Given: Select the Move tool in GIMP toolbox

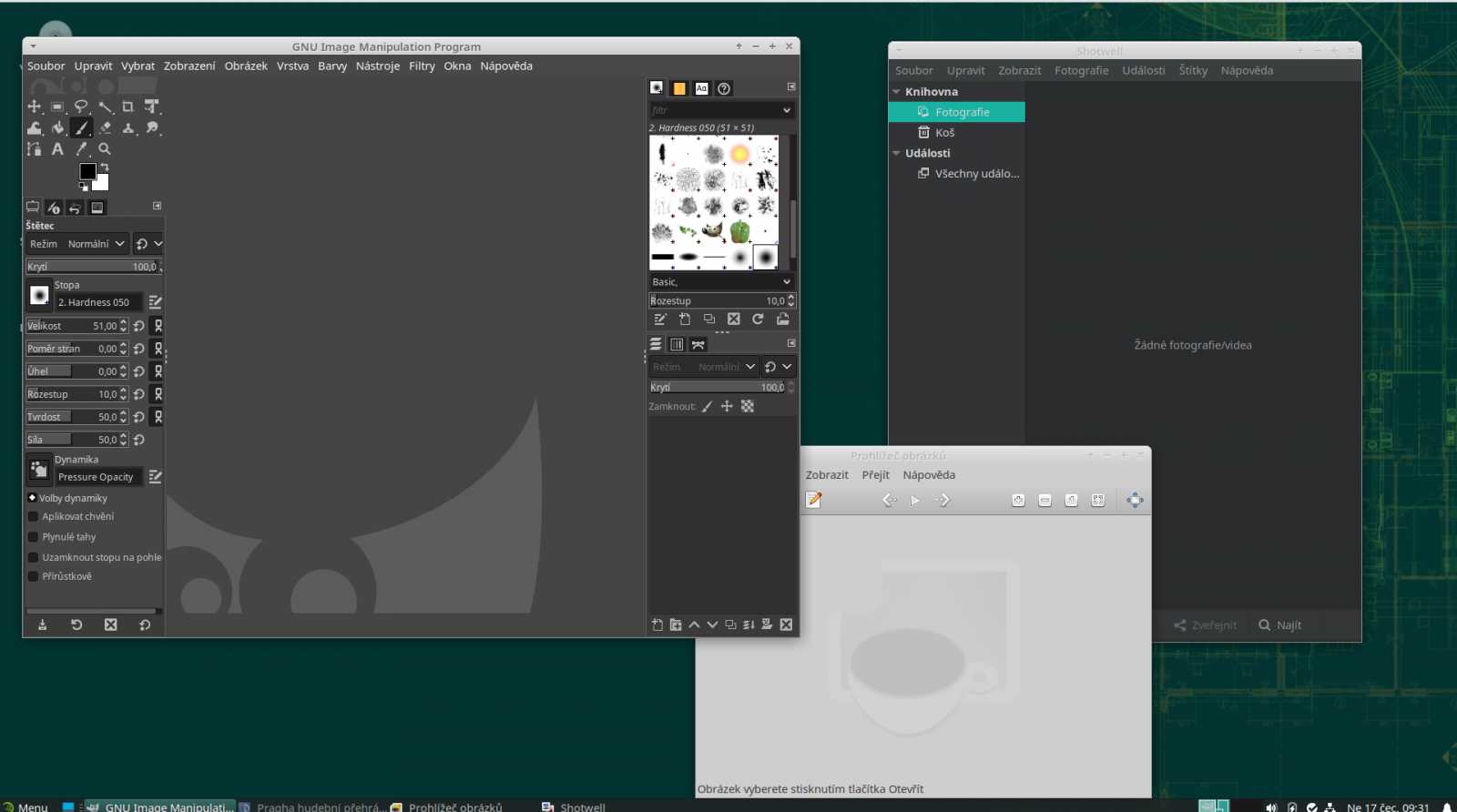Looking at the screenshot, I should tap(34, 107).
